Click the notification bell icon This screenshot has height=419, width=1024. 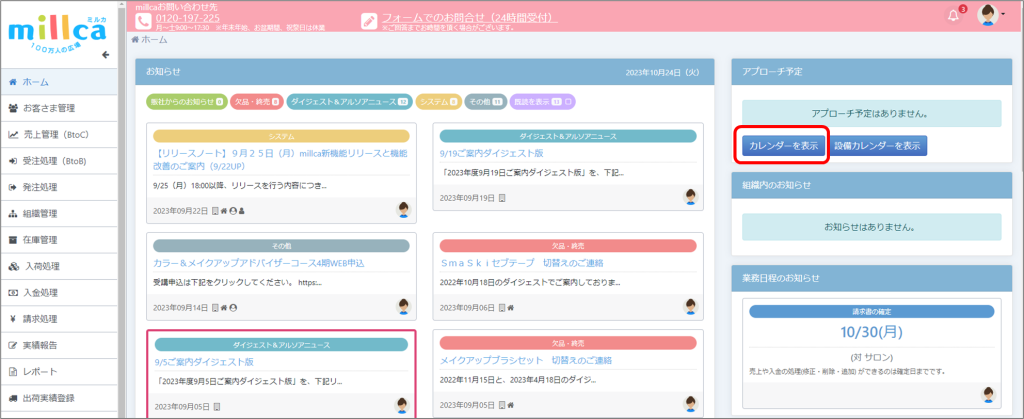(x=952, y=15)
